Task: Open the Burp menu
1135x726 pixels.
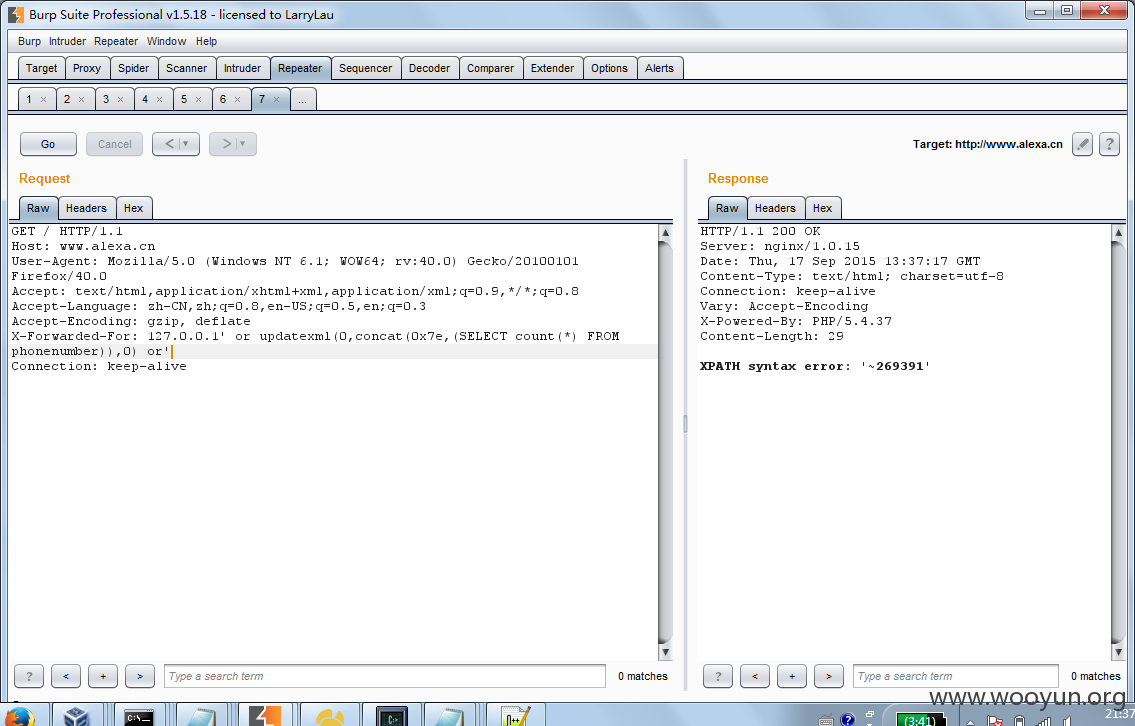Action: tap(30, 41)
